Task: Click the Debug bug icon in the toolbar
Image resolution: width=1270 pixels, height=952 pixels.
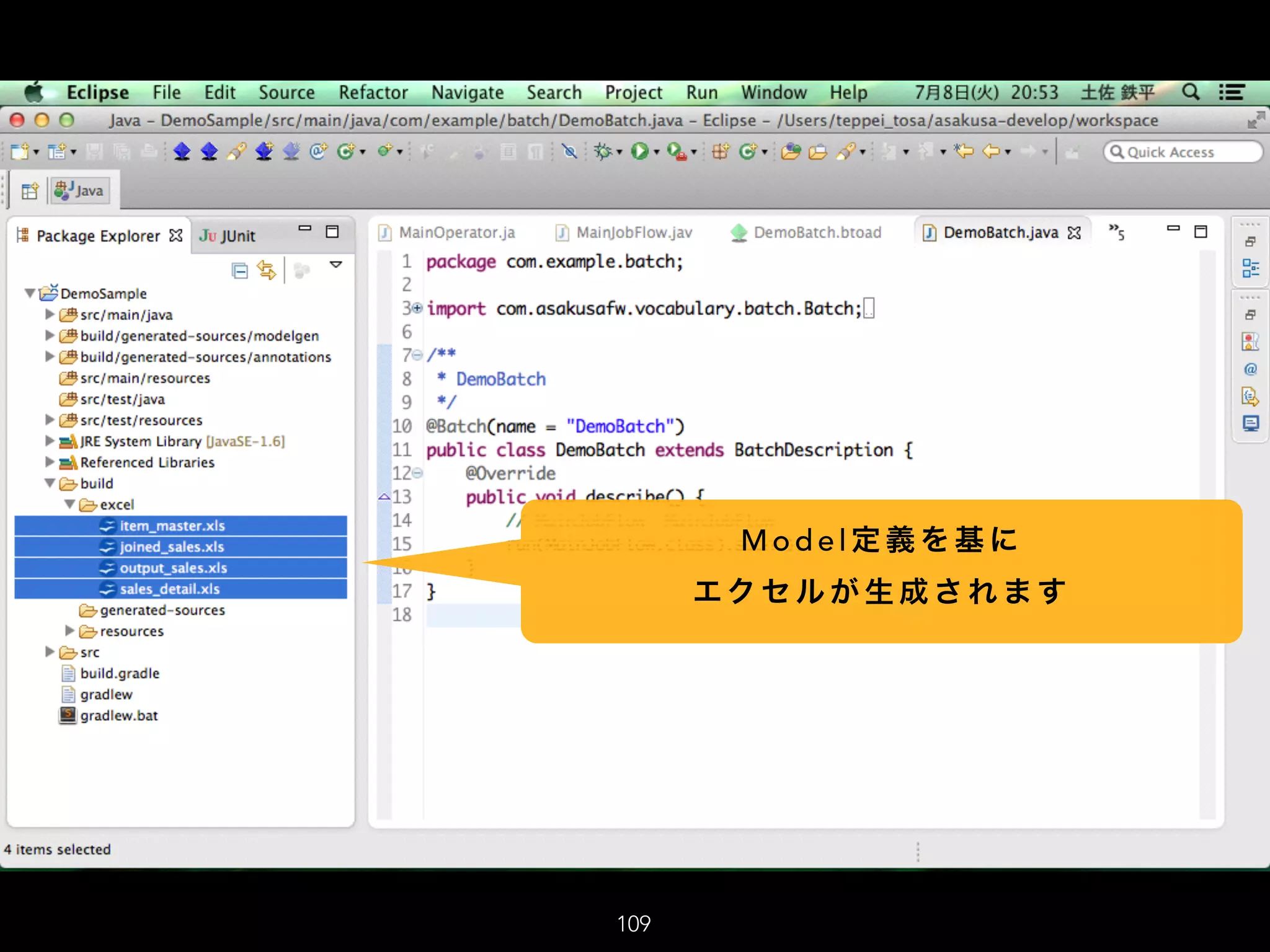Action: pos(602,151)
